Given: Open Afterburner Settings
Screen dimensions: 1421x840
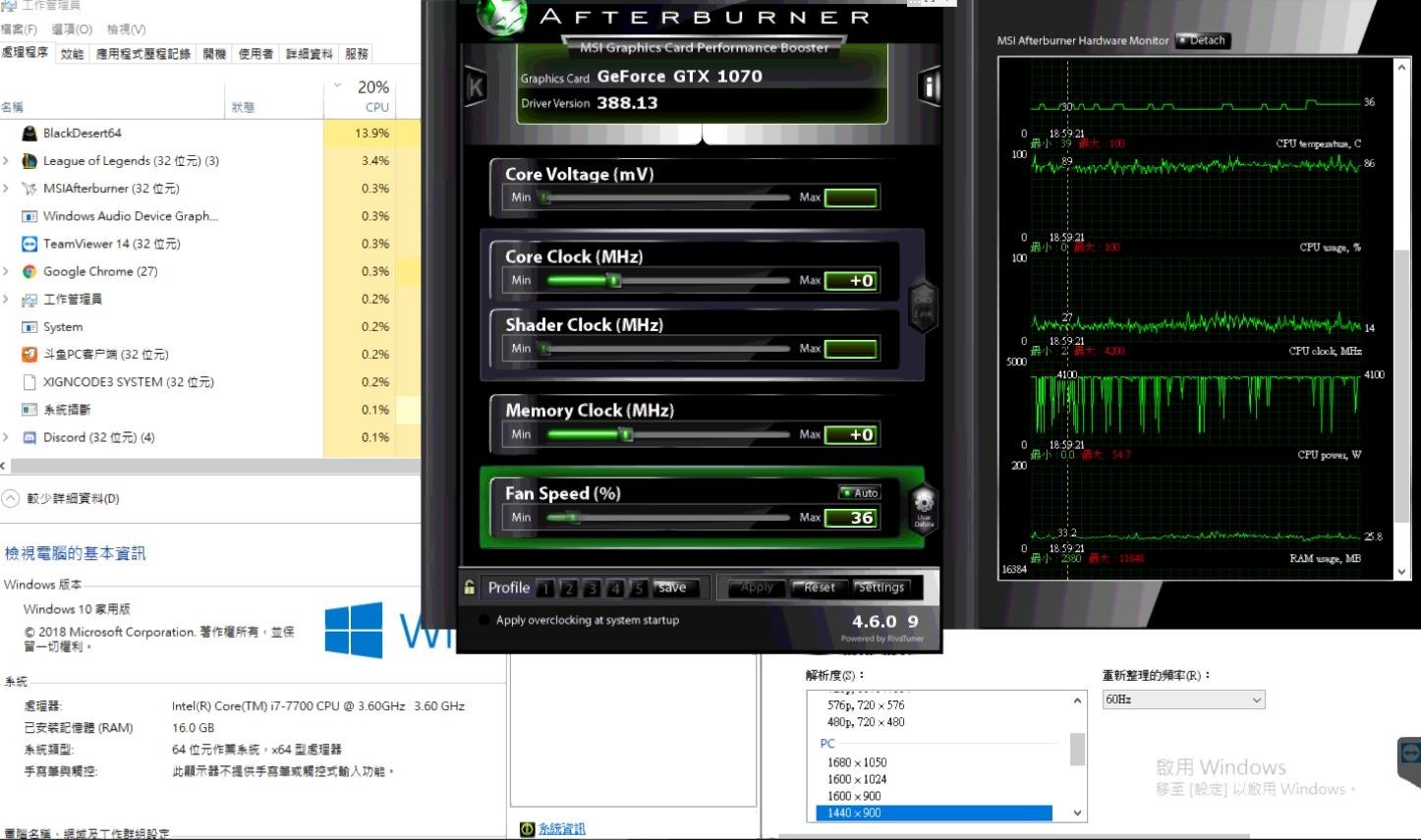Looking at the screenshot, I should [881, 588].
